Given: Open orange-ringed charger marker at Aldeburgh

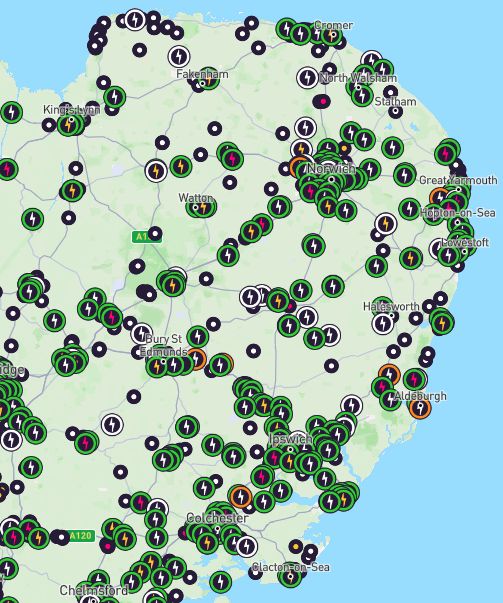Looking at the screenshot, I should (x=420, y=408).
